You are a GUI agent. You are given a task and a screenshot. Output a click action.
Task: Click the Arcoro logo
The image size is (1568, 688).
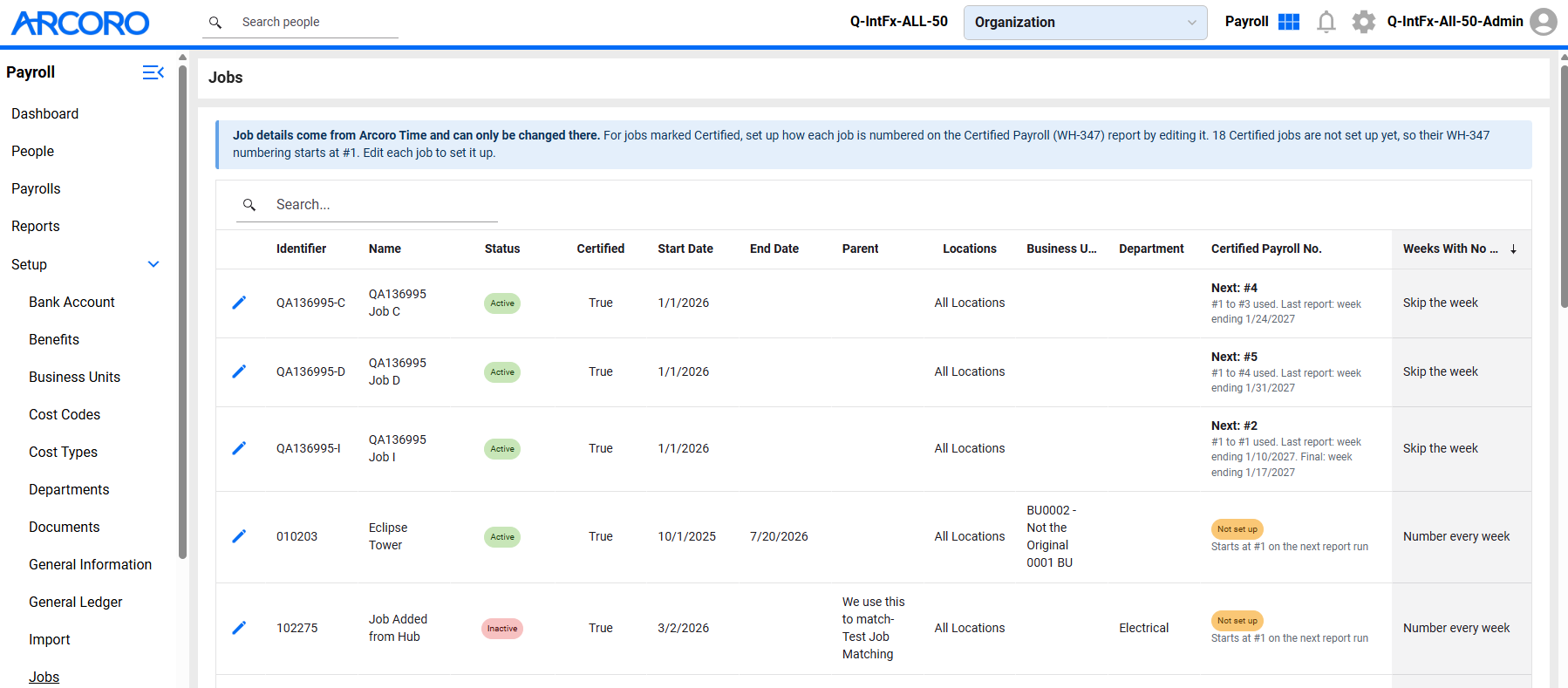click(x=80, y=23)
